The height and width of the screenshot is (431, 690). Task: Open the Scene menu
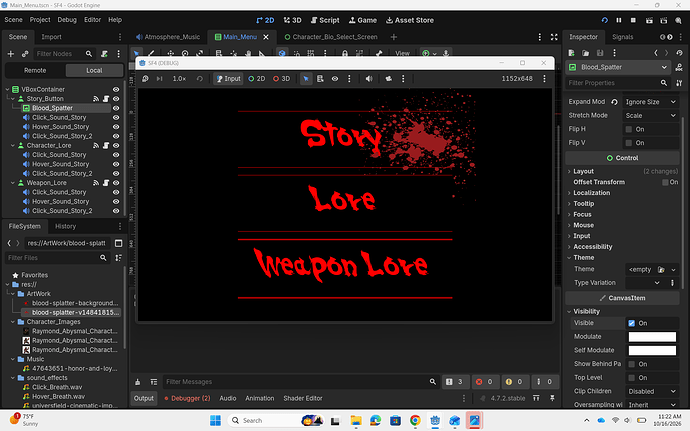13,20
